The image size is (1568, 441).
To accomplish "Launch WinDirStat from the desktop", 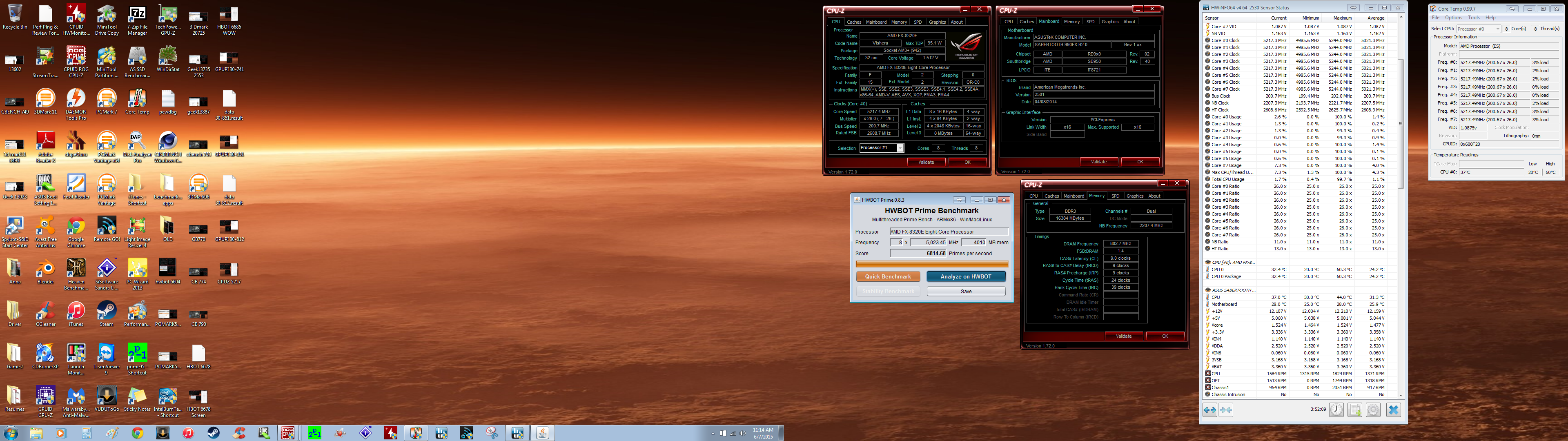I will (167, 60).
